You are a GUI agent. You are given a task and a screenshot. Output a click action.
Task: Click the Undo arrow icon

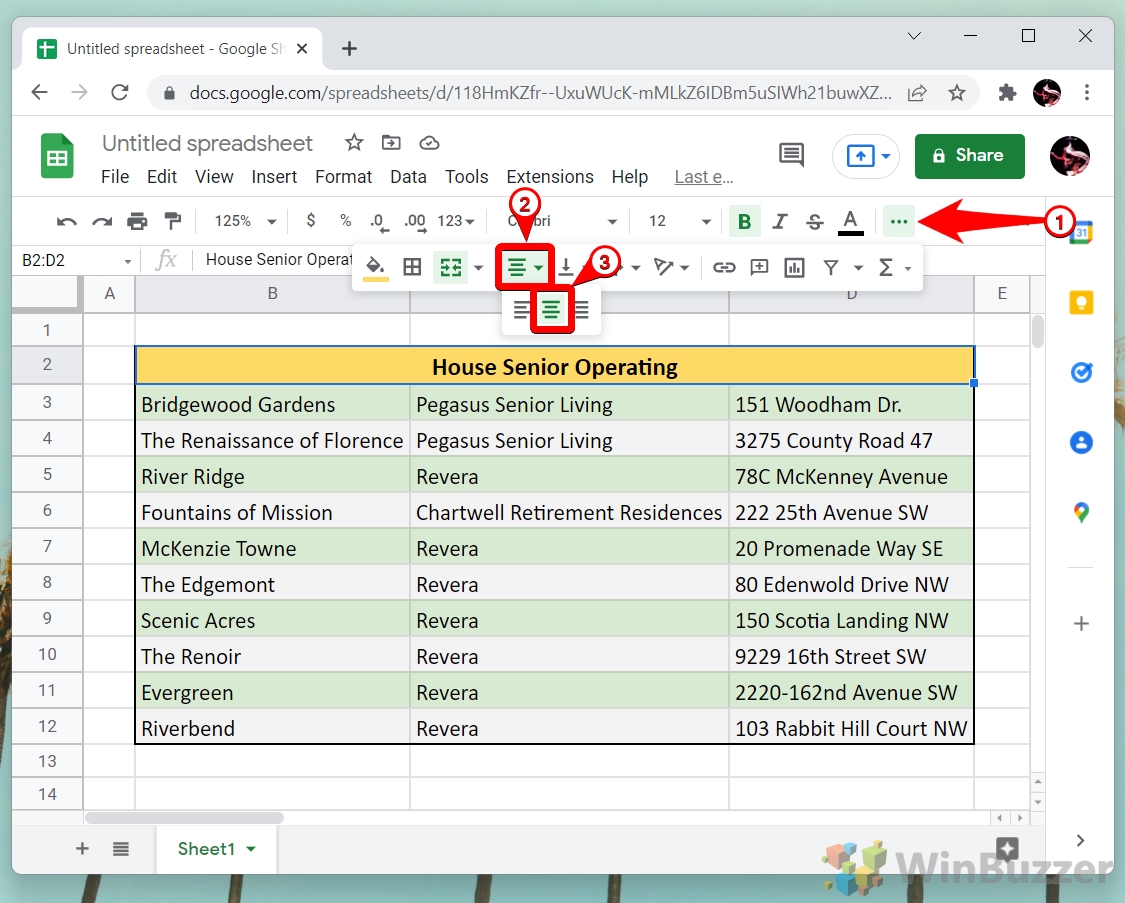click(66, 222)
